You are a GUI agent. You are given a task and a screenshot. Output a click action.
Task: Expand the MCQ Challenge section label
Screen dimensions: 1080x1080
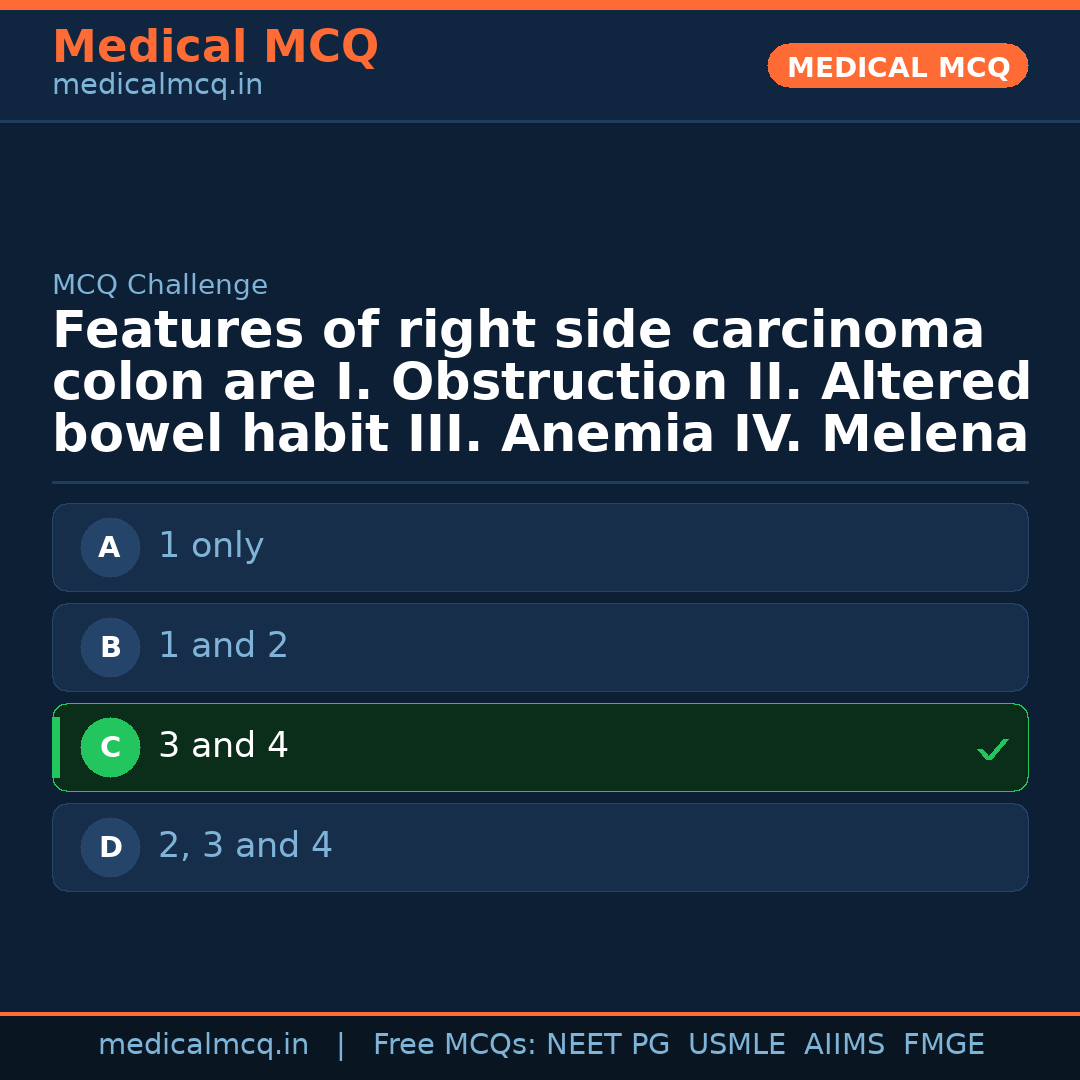[160, 285]
